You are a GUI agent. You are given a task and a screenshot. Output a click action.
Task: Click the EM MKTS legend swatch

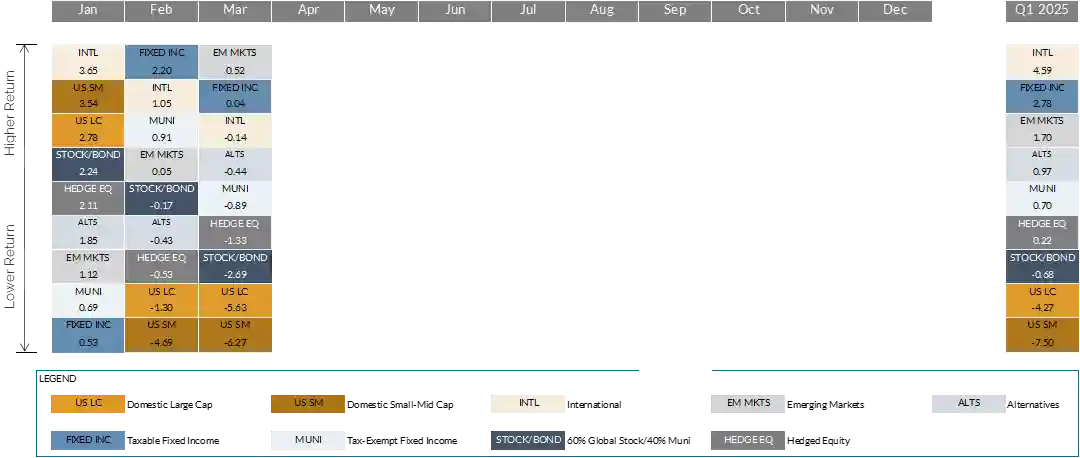click(748, 403)
